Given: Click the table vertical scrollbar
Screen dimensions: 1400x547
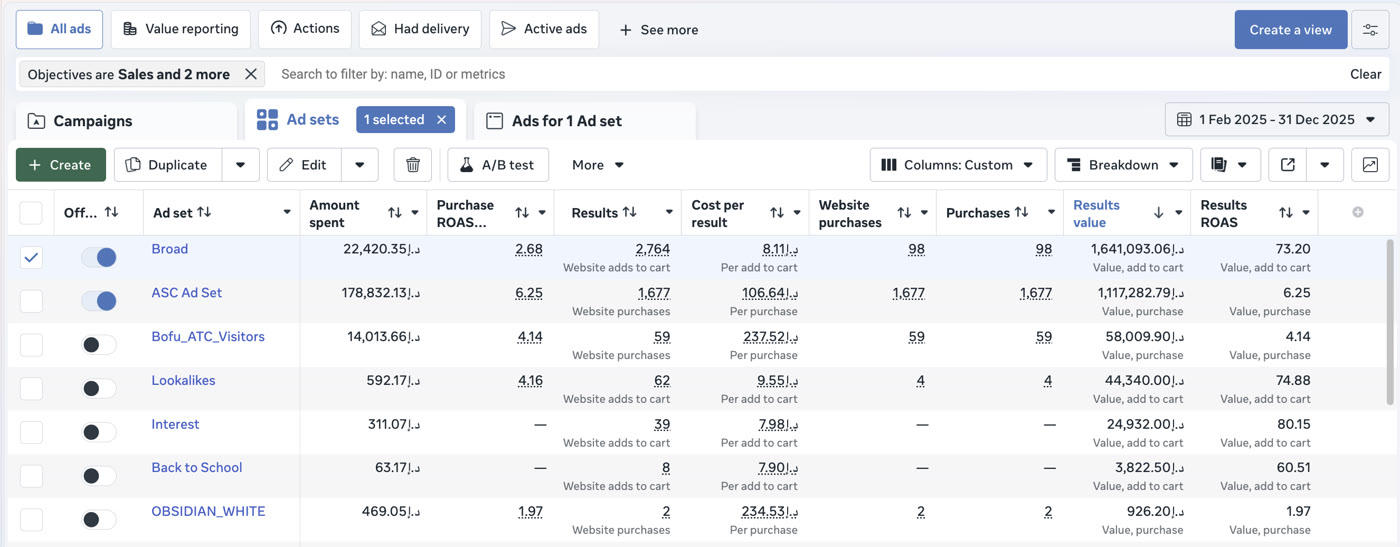Looking at the screenshot, I should point(1389,322).
